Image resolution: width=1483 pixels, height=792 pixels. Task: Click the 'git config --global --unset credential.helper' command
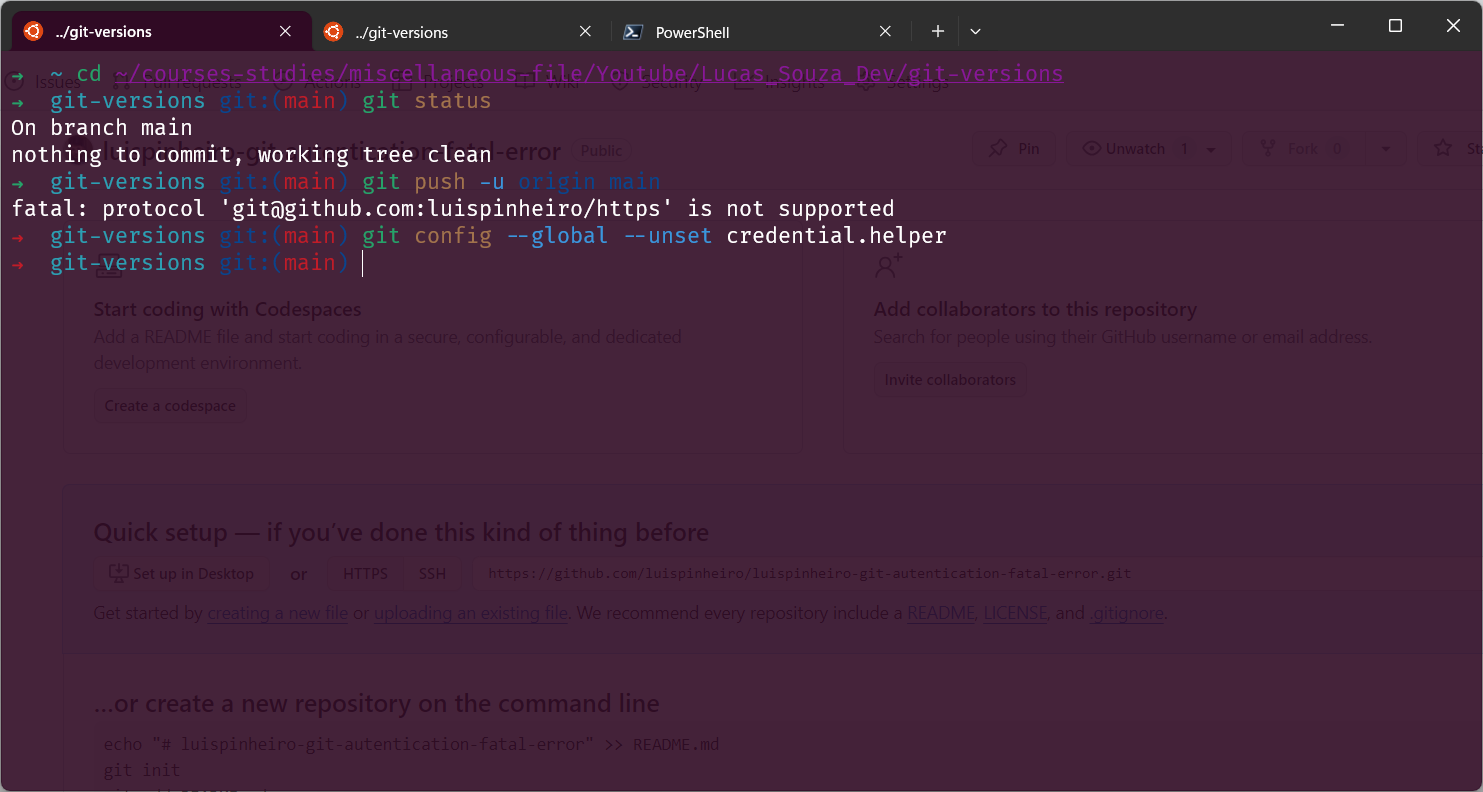(654, 236)
